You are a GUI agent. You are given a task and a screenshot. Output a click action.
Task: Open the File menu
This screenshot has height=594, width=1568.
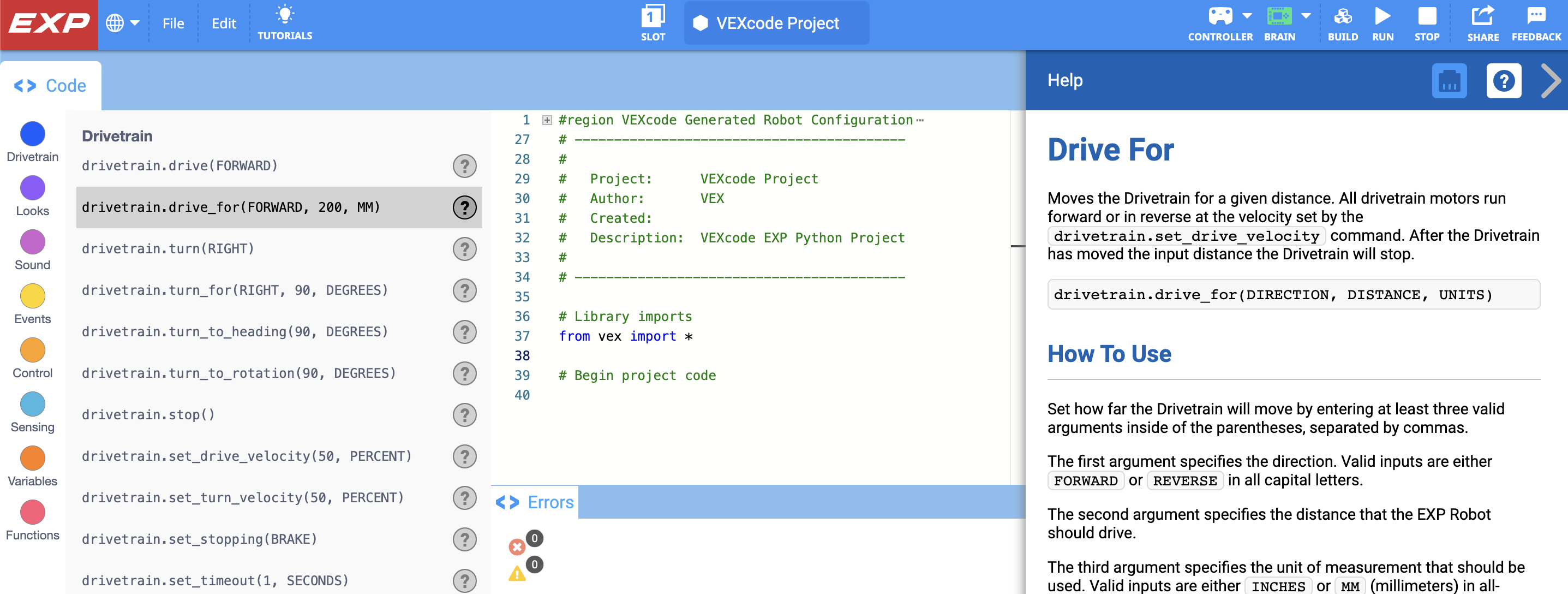click(x=173, y=23)
